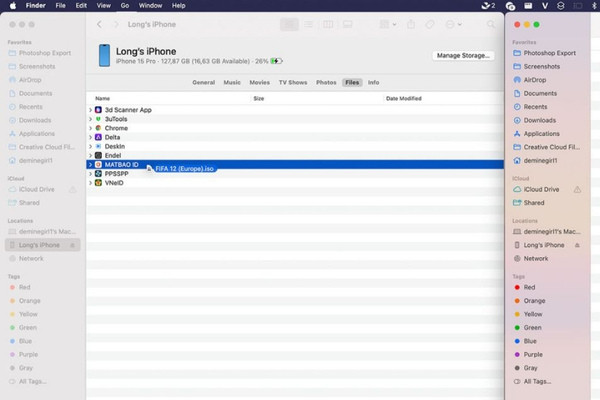
Task: Eject Long's iPhone in right window sidebar
Action: click(577, 245)
